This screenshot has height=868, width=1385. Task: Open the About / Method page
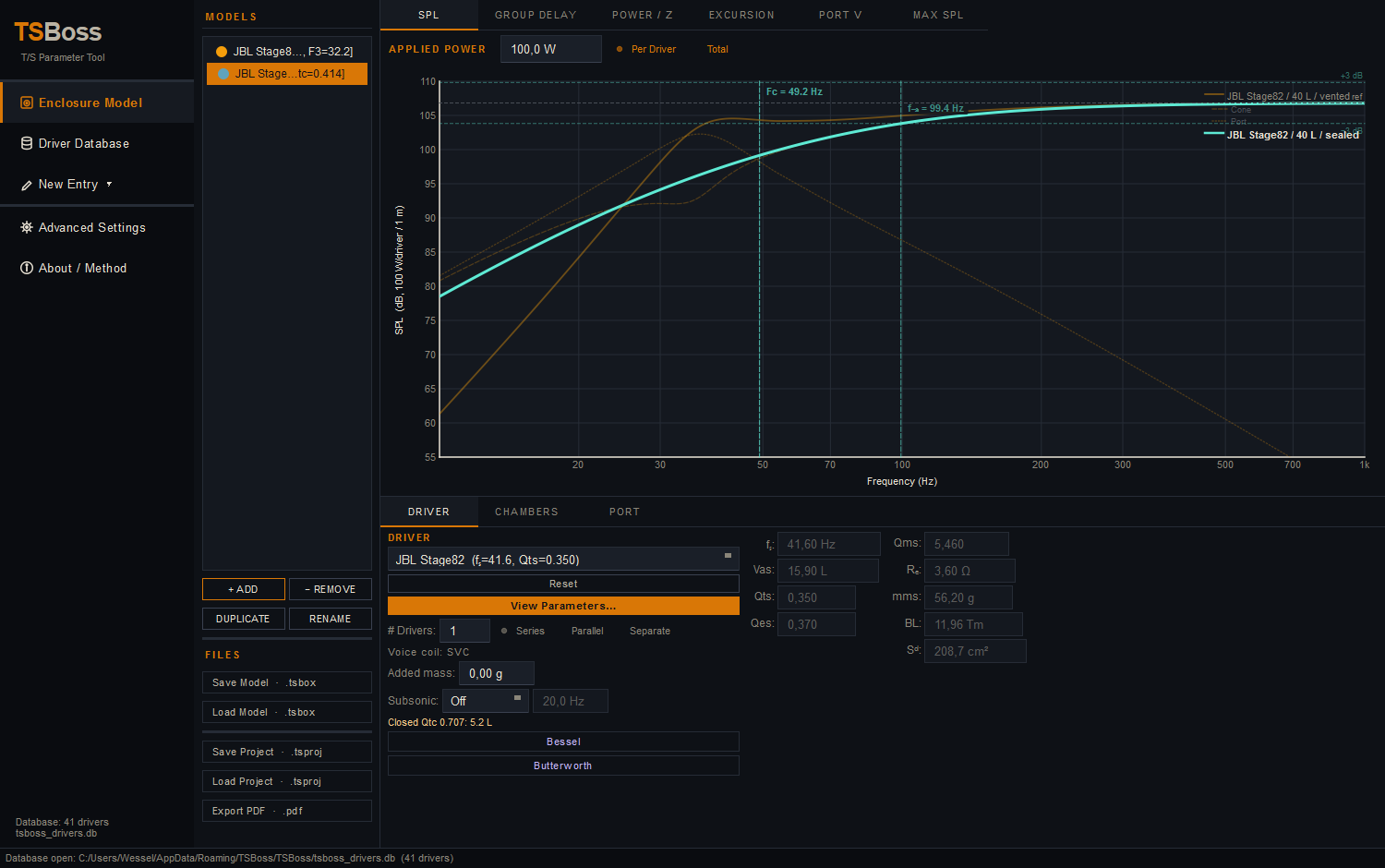(97, 268)
